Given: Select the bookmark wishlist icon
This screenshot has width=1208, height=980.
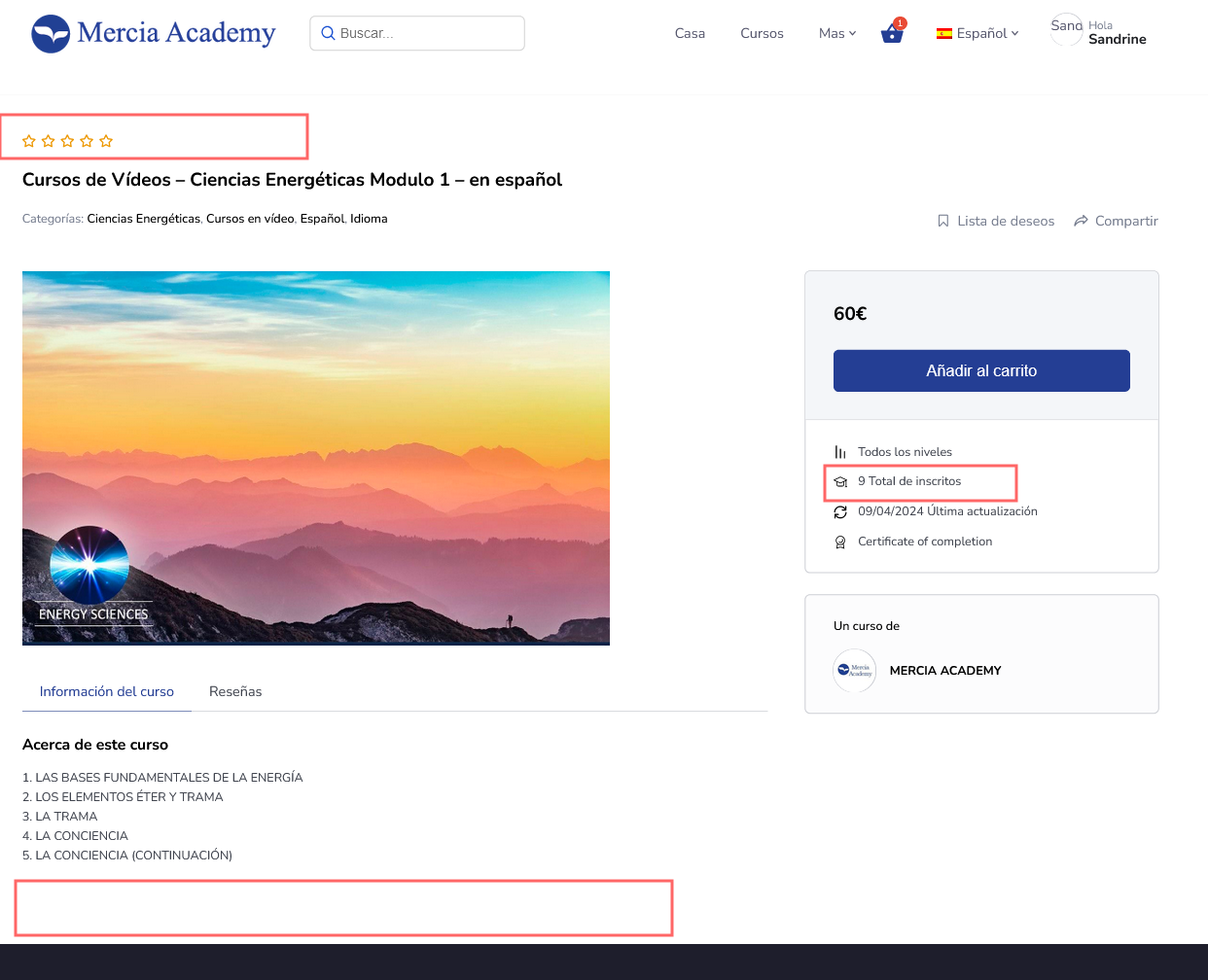Looking at the screenshot, I should pos(943,221).
